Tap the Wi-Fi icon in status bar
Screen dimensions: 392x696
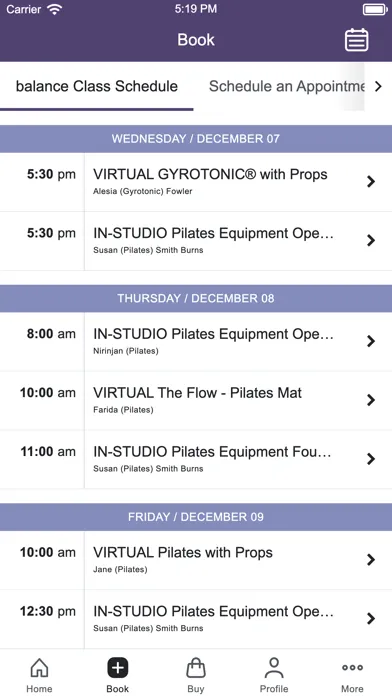[55, 9]
